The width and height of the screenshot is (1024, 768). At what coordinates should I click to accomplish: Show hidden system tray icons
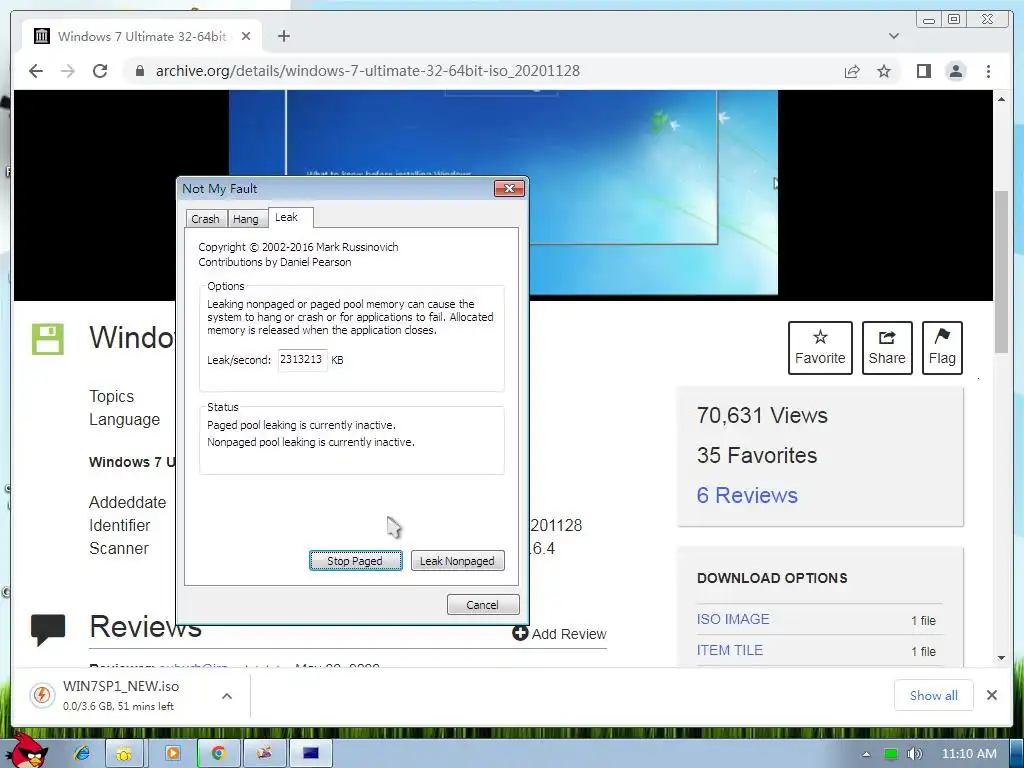click(866, 754)
